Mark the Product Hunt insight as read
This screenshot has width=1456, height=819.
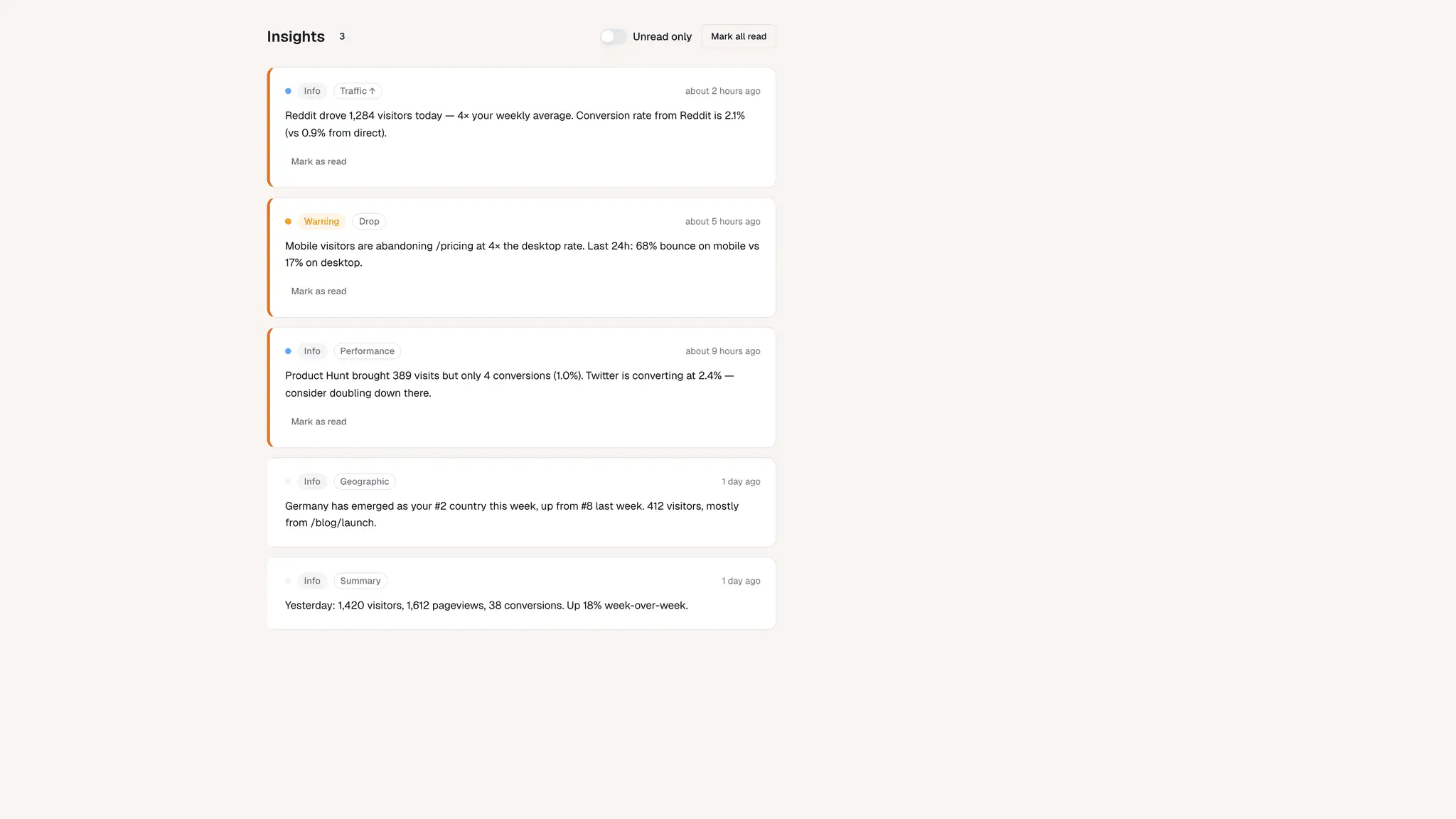318,422
